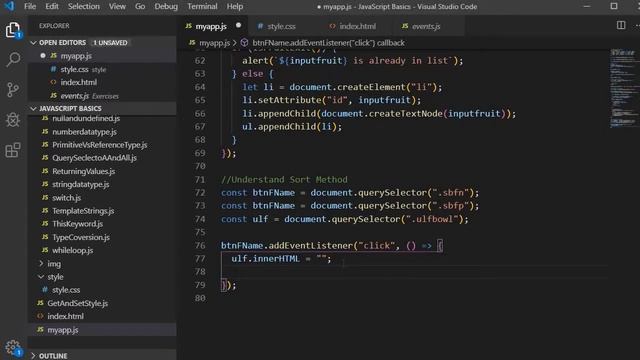Viewport: 640px width, 360px height.
Task: Place cursor on empty line 78
Action: (x=414, y=272)
